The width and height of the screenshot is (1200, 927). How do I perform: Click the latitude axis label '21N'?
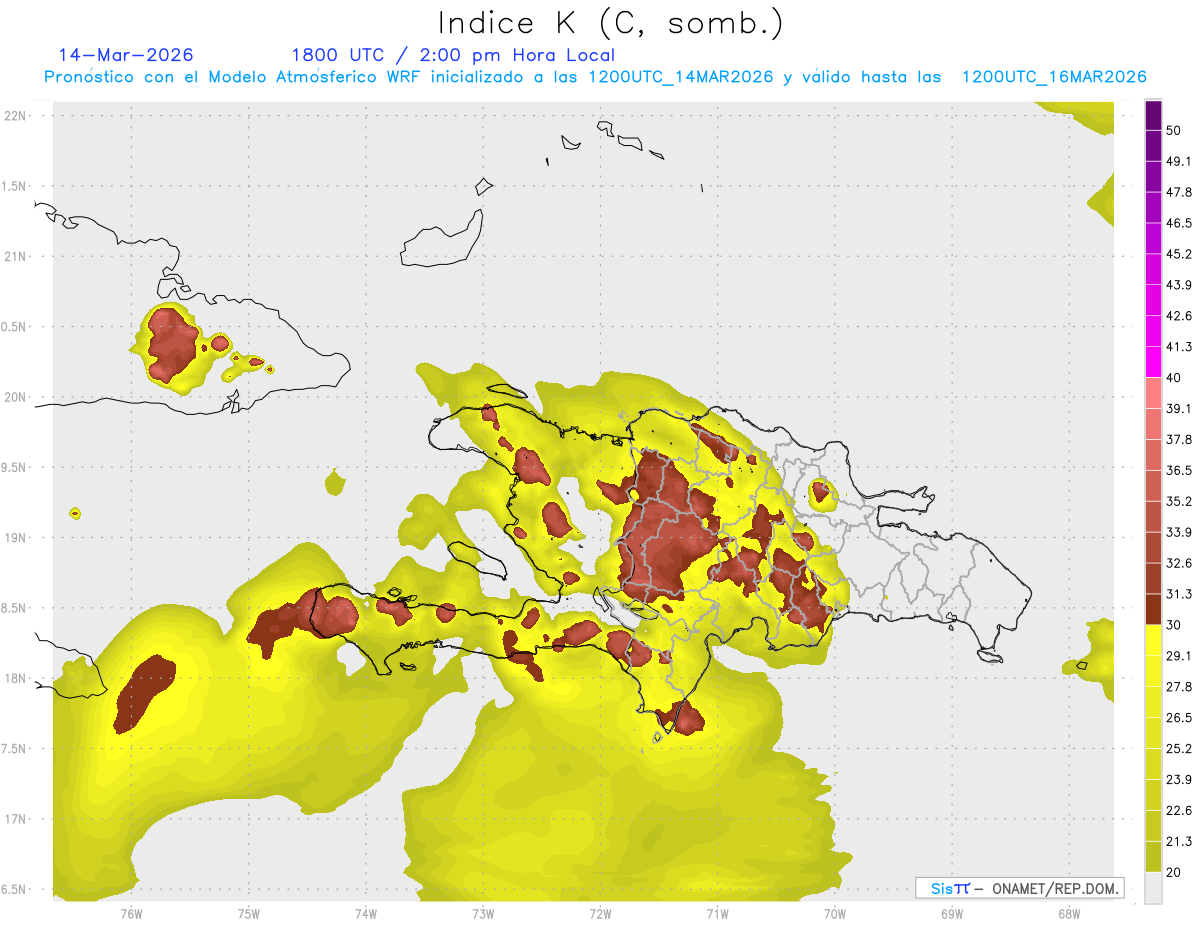point(14,256)
